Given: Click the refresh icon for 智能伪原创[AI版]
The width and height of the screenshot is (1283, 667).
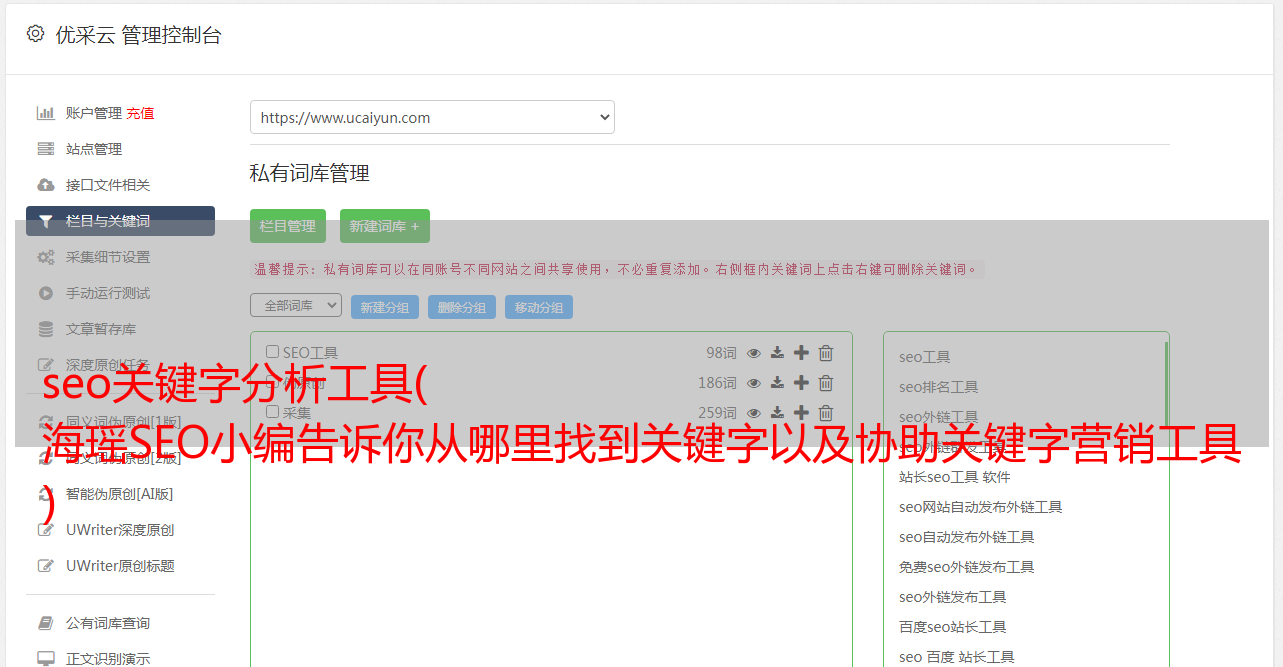Looking at the screenshot, I should click(x=46, y=494).
